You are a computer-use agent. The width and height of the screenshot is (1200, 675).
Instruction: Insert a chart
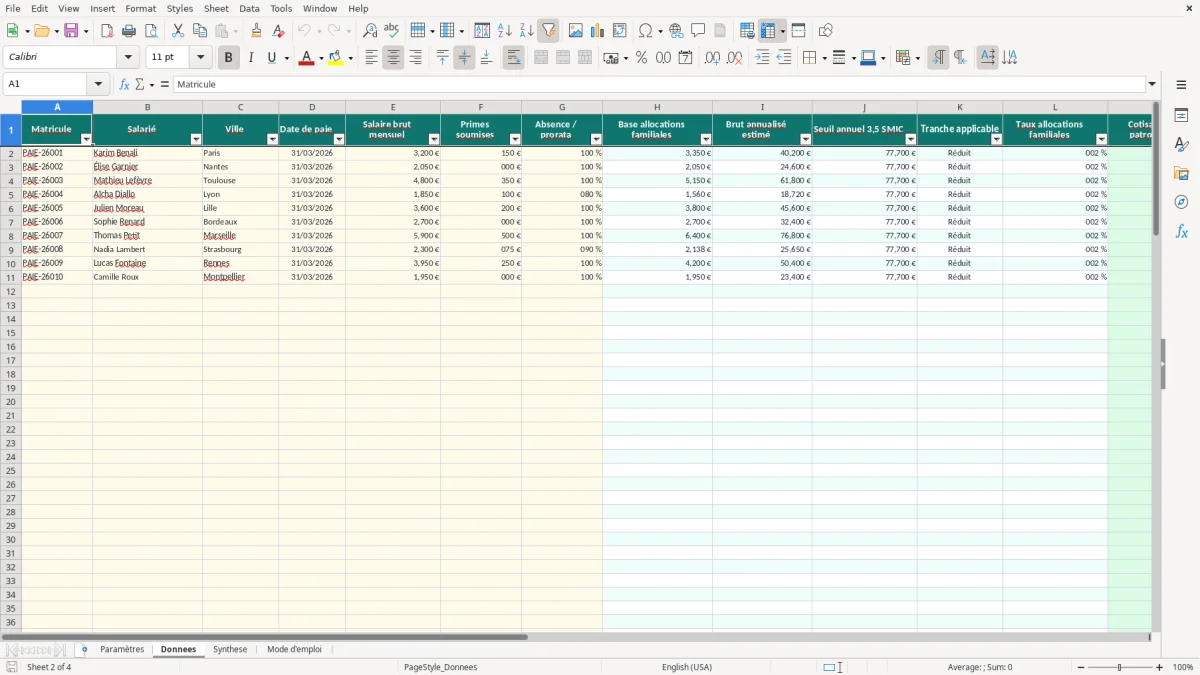point(598,31)
